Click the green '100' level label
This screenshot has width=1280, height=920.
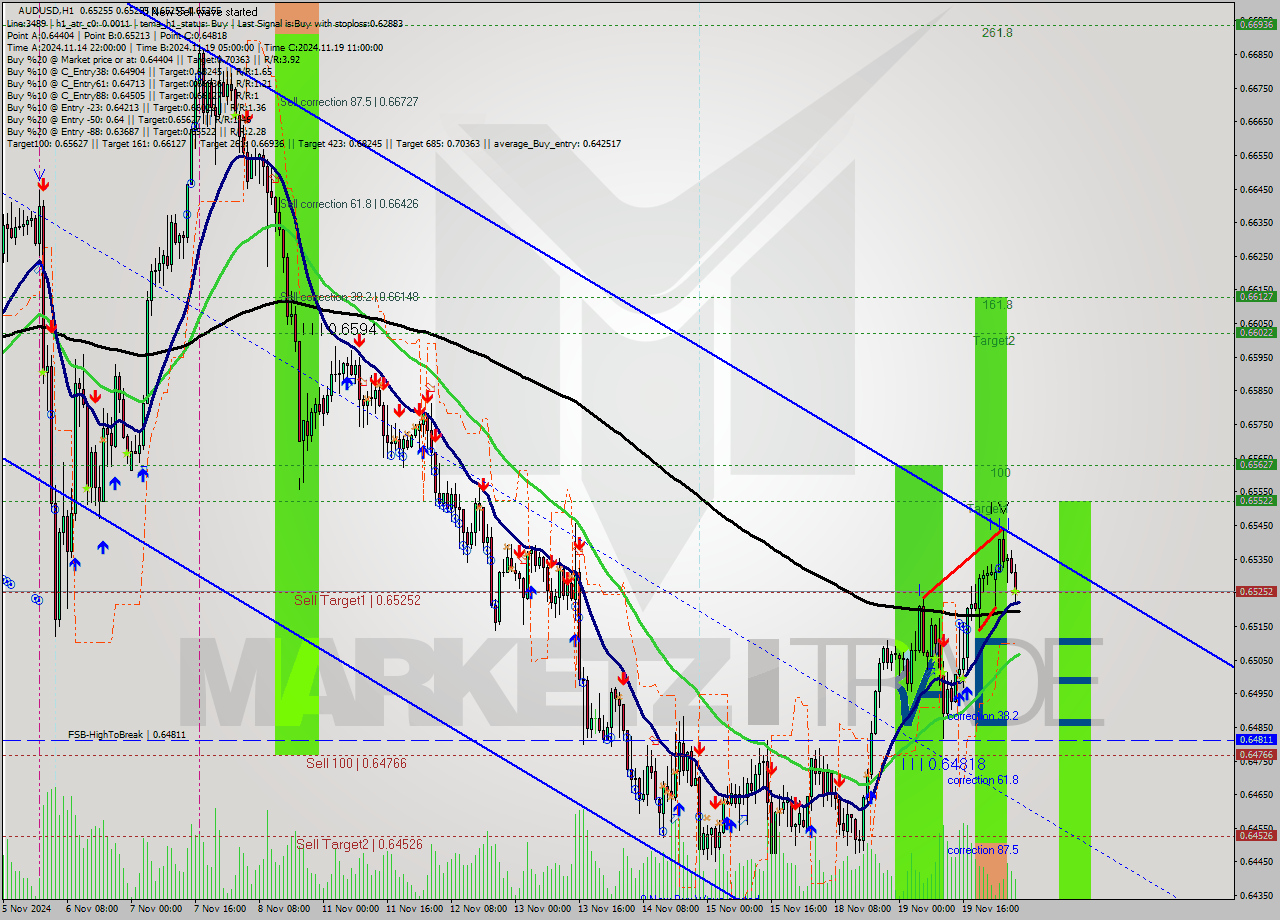tap(1001, 472)
